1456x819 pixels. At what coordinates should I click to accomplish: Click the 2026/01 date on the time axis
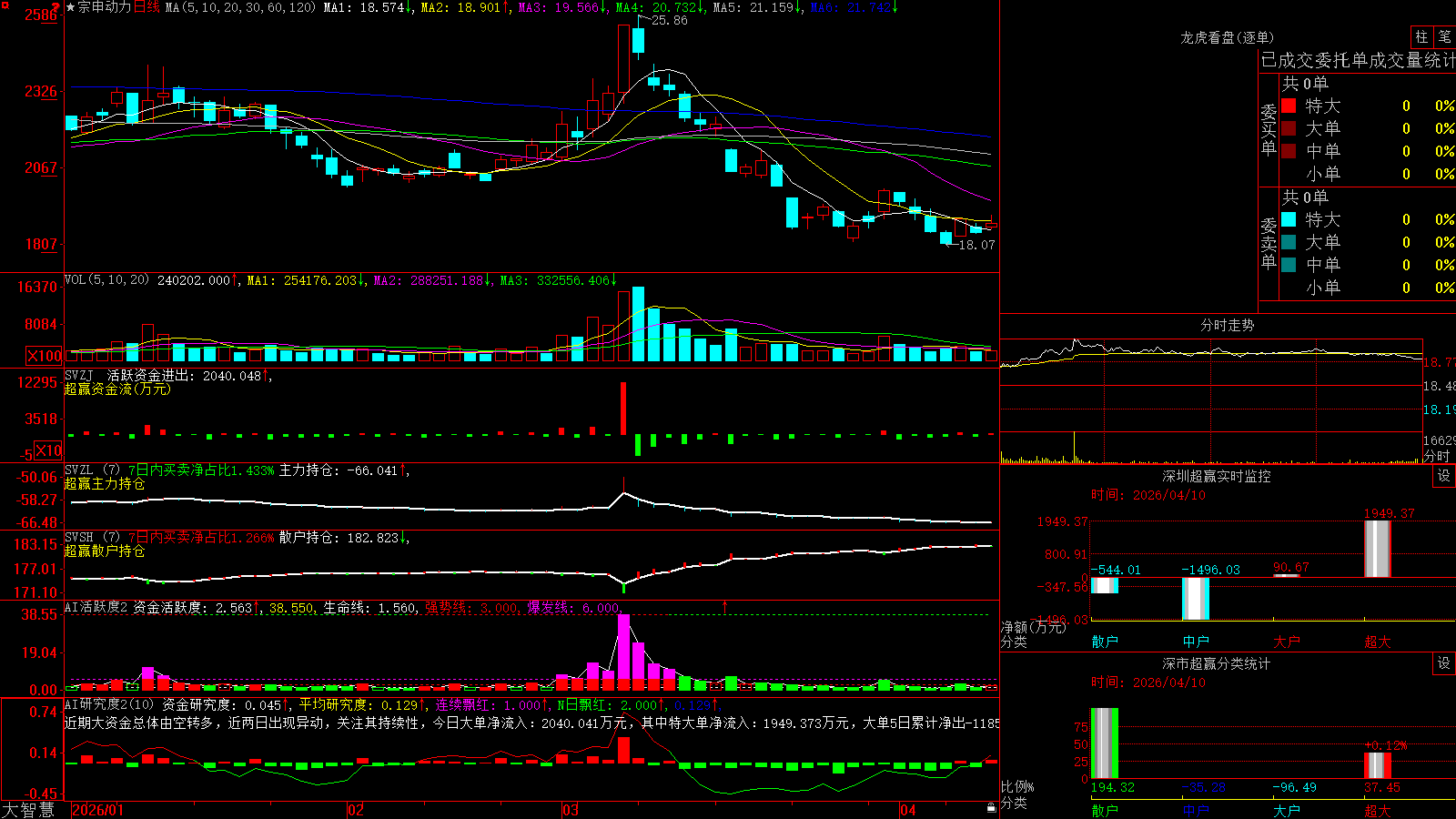[97, 810]
